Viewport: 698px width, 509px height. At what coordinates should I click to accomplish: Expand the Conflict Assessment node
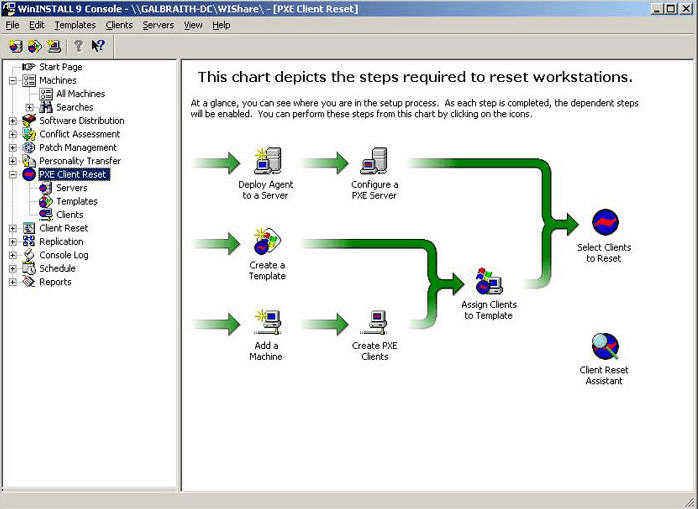click(13, 134)
